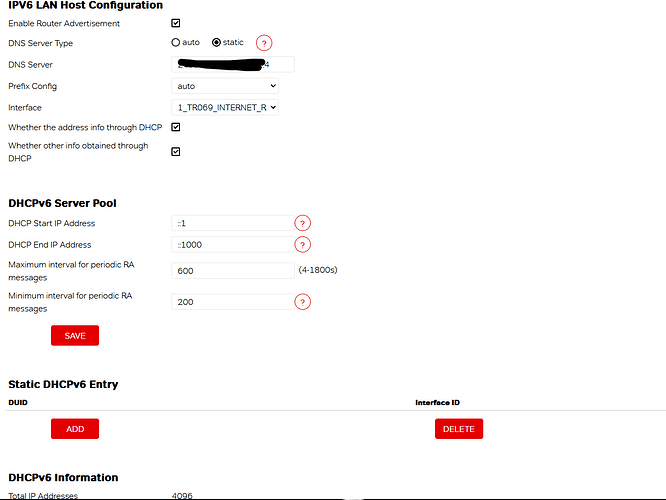Toggle address info through DHCP checkbox
The height and width of the screenshot is (500, 666).
coord(176,128)
